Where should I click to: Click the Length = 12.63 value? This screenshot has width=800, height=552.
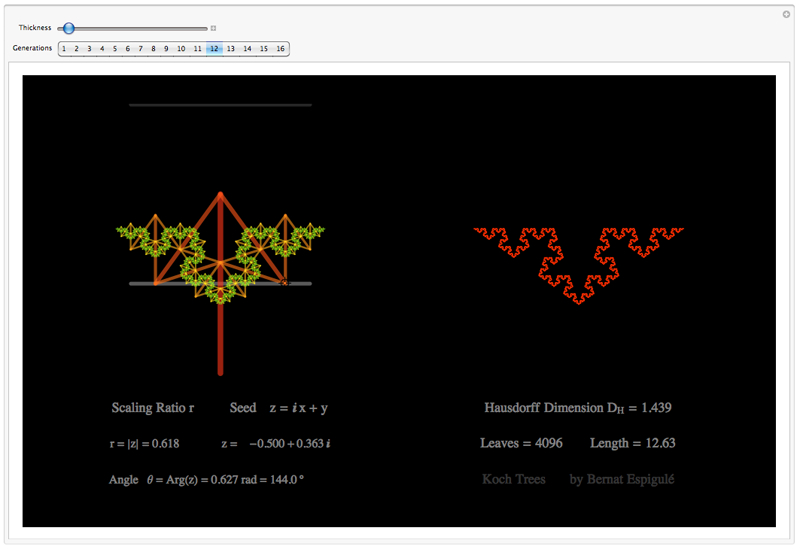click(633, 443)
